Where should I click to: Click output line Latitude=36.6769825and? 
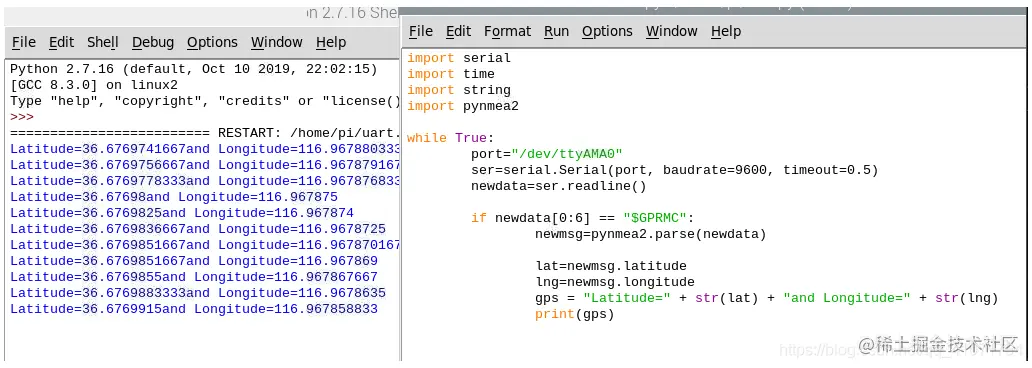click(182, 213)
